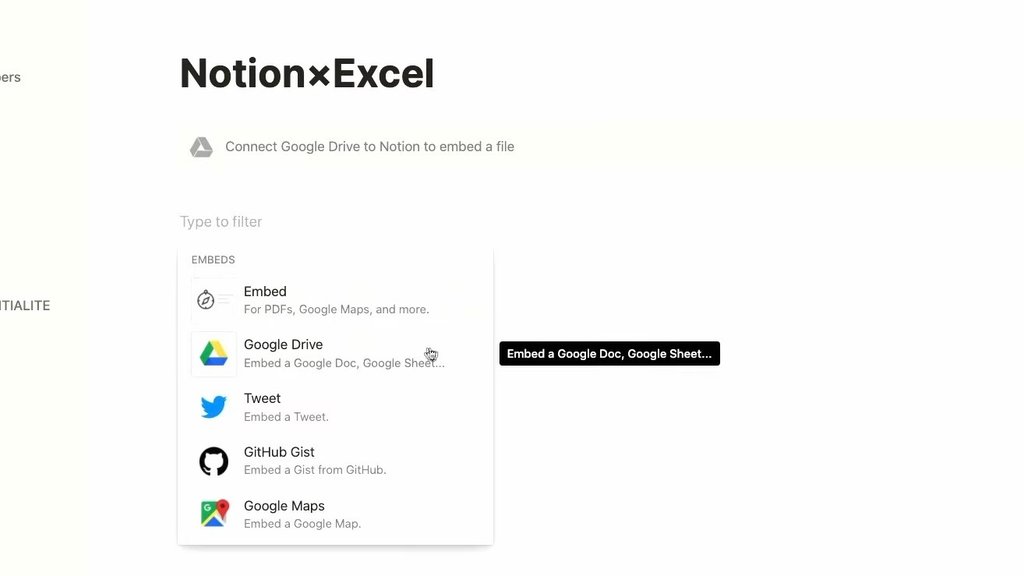Choose the Google Maps embed entry

point(335,514)
